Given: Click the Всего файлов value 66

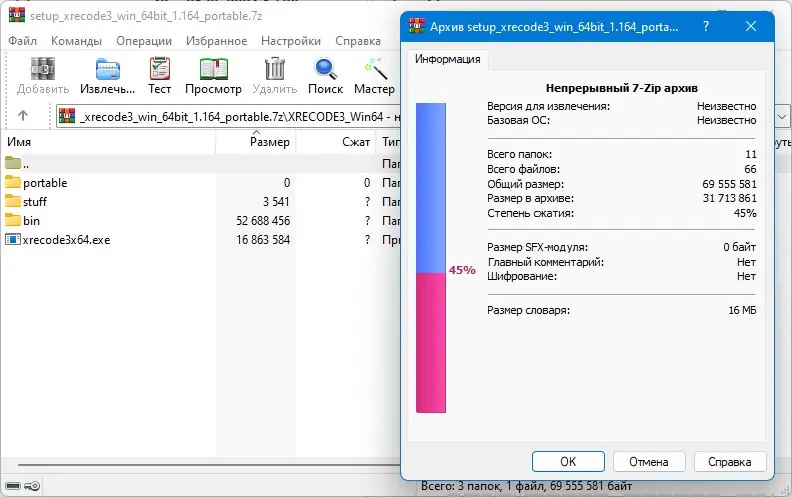Looking at the screenshot, I should coord(751,169).
